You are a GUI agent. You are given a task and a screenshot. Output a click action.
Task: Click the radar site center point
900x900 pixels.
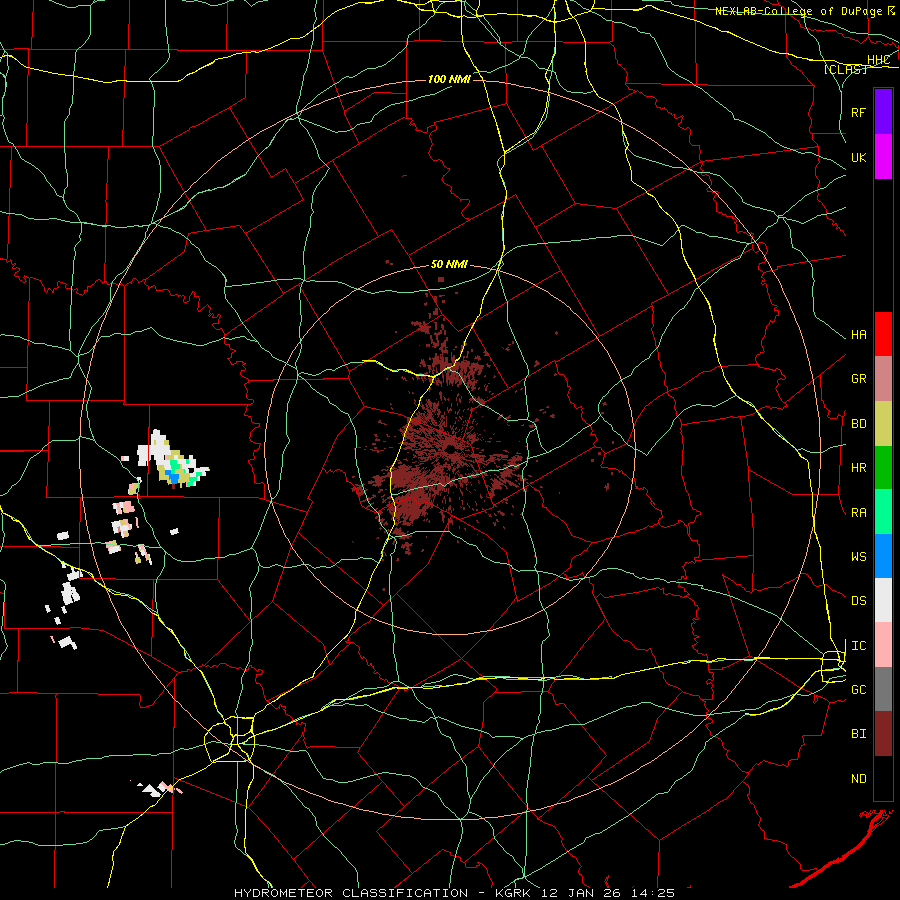click(451, 448)
